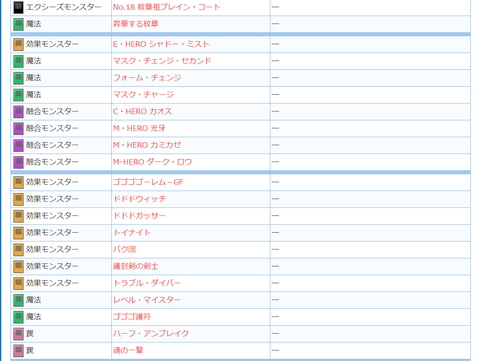Click 融合モンスター label in the M・HERO ダーク・ロウ row
The image size is (480, 361).
click(52, 162)
